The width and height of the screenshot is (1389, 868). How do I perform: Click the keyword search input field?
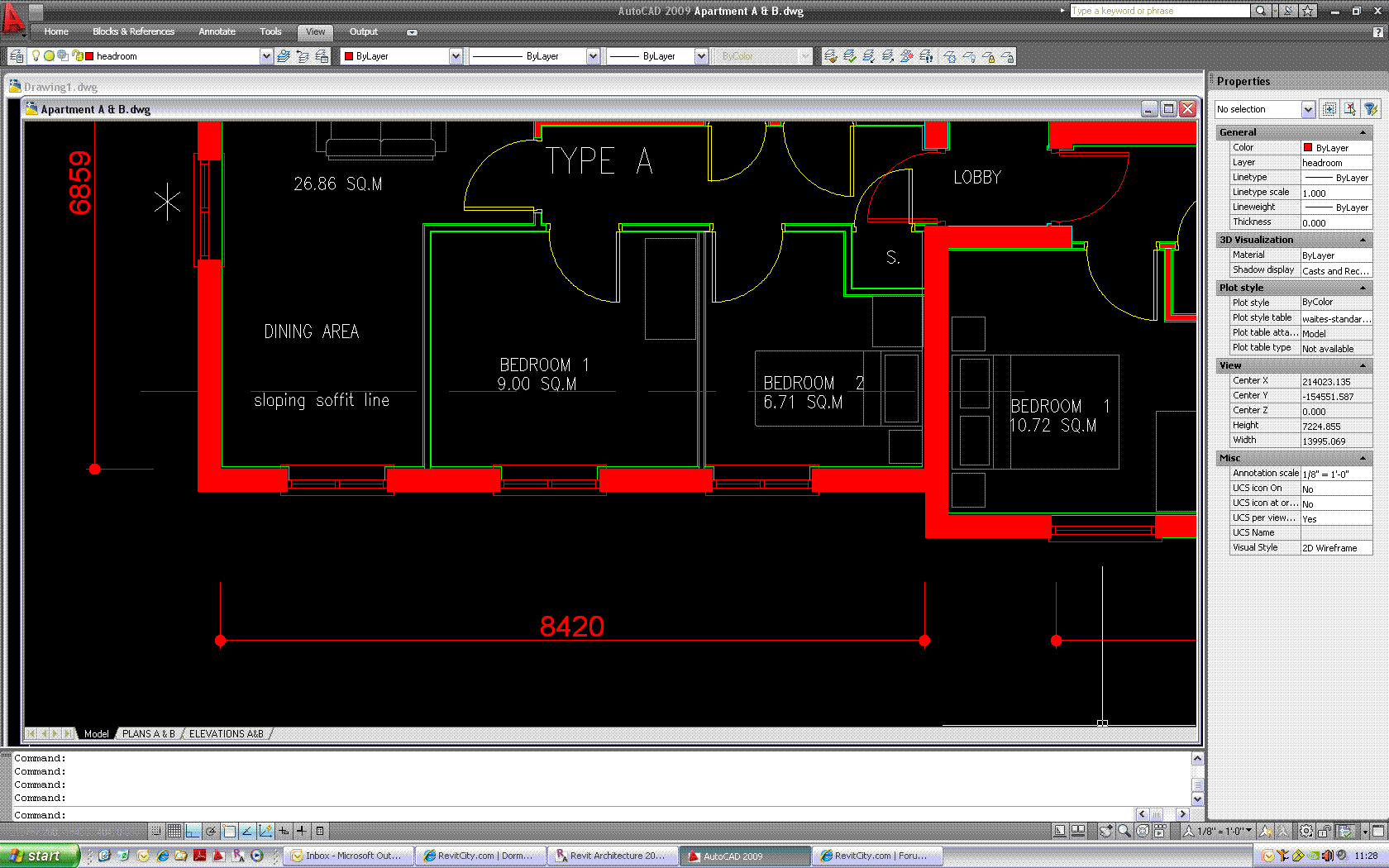(1159, 11)
